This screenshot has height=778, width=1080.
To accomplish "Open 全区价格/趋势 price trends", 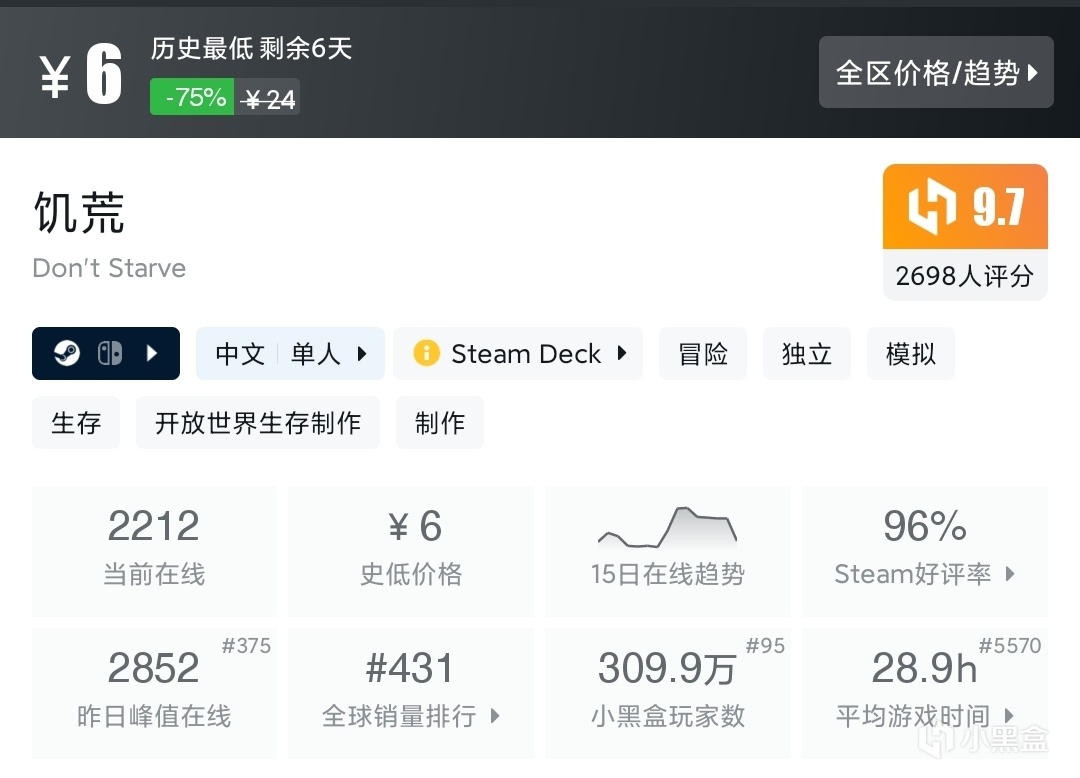I will [936, 72].
